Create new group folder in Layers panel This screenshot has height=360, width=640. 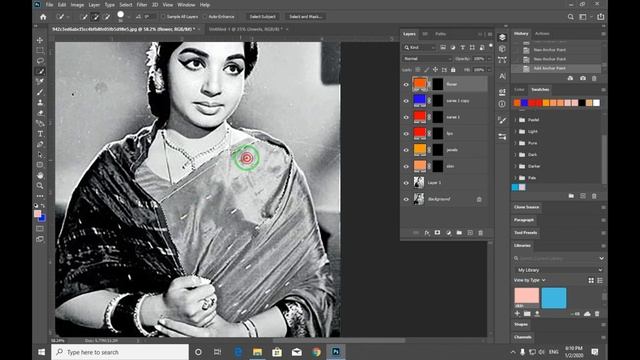click(459, 233)
